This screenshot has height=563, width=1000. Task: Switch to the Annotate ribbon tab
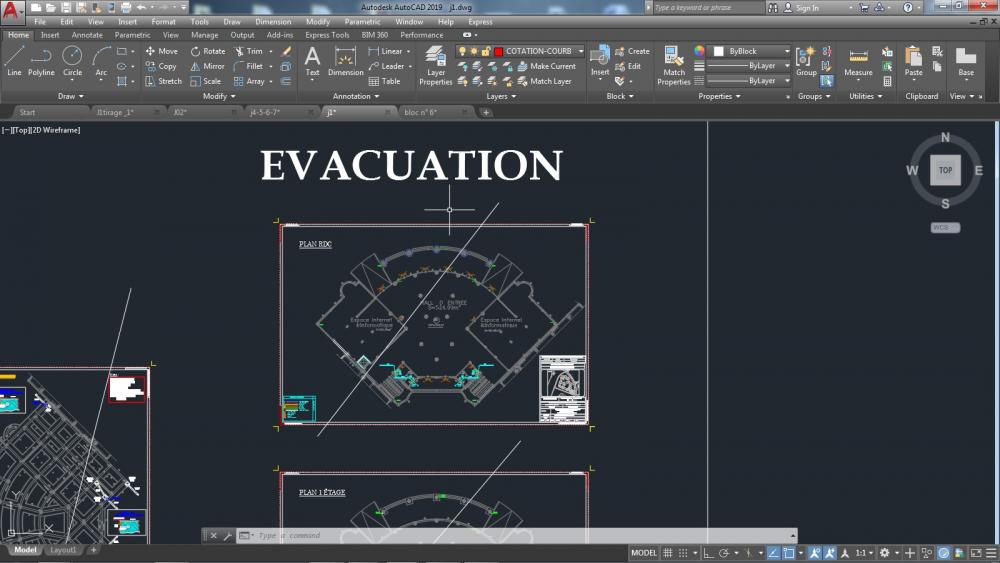click(87, 35)
